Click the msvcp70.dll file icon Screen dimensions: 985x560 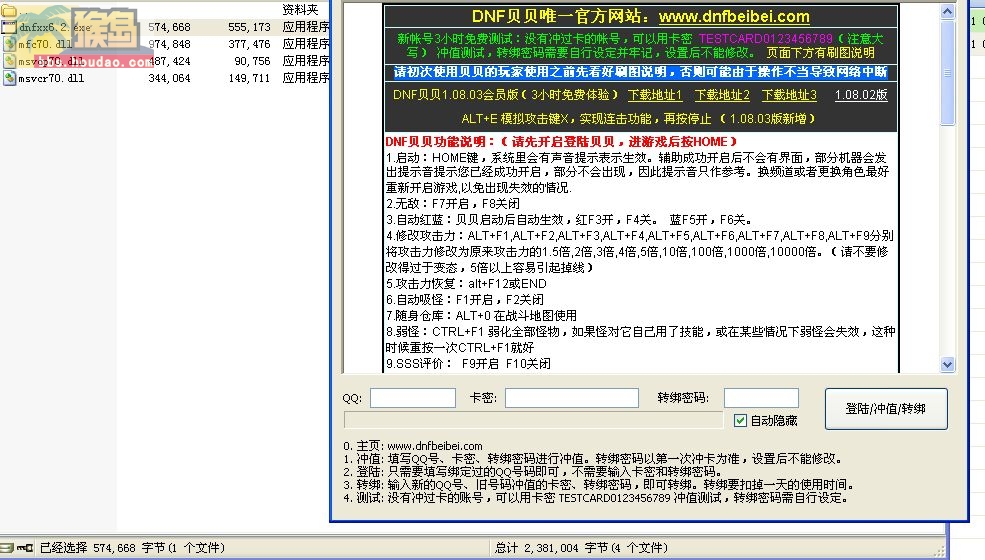9,61
